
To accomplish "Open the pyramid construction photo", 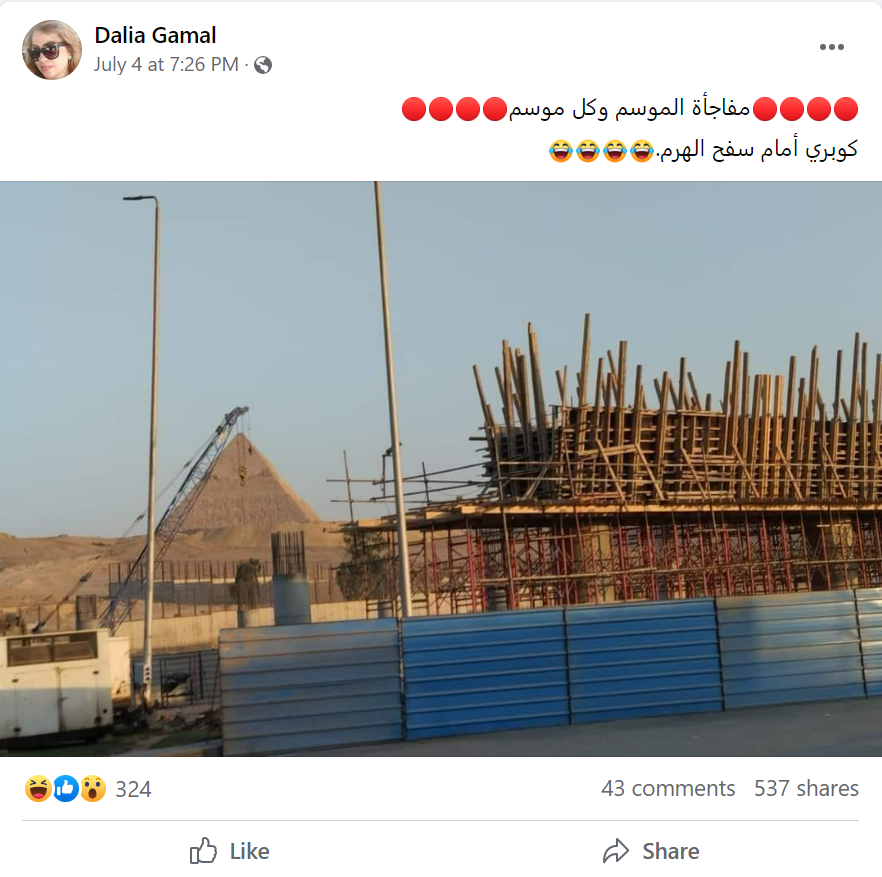I will coord(441,469).
